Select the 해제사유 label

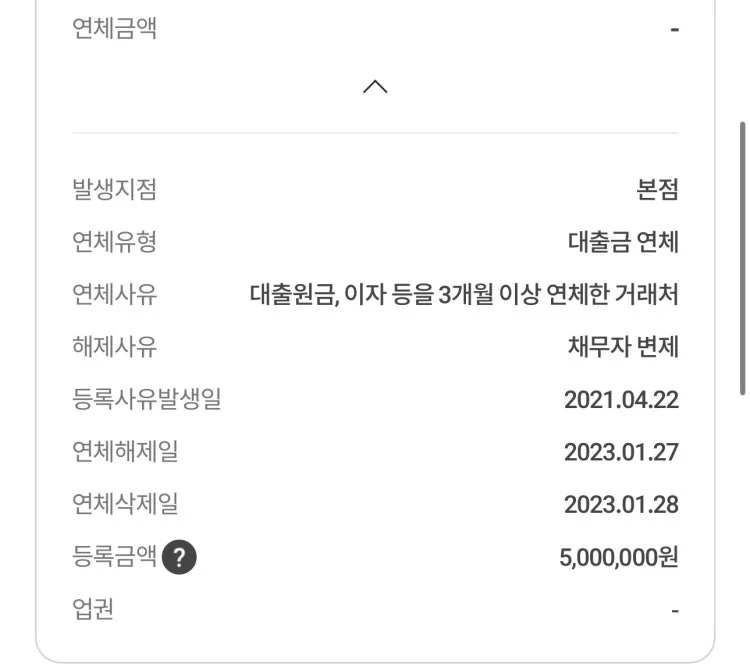(114, 347)
